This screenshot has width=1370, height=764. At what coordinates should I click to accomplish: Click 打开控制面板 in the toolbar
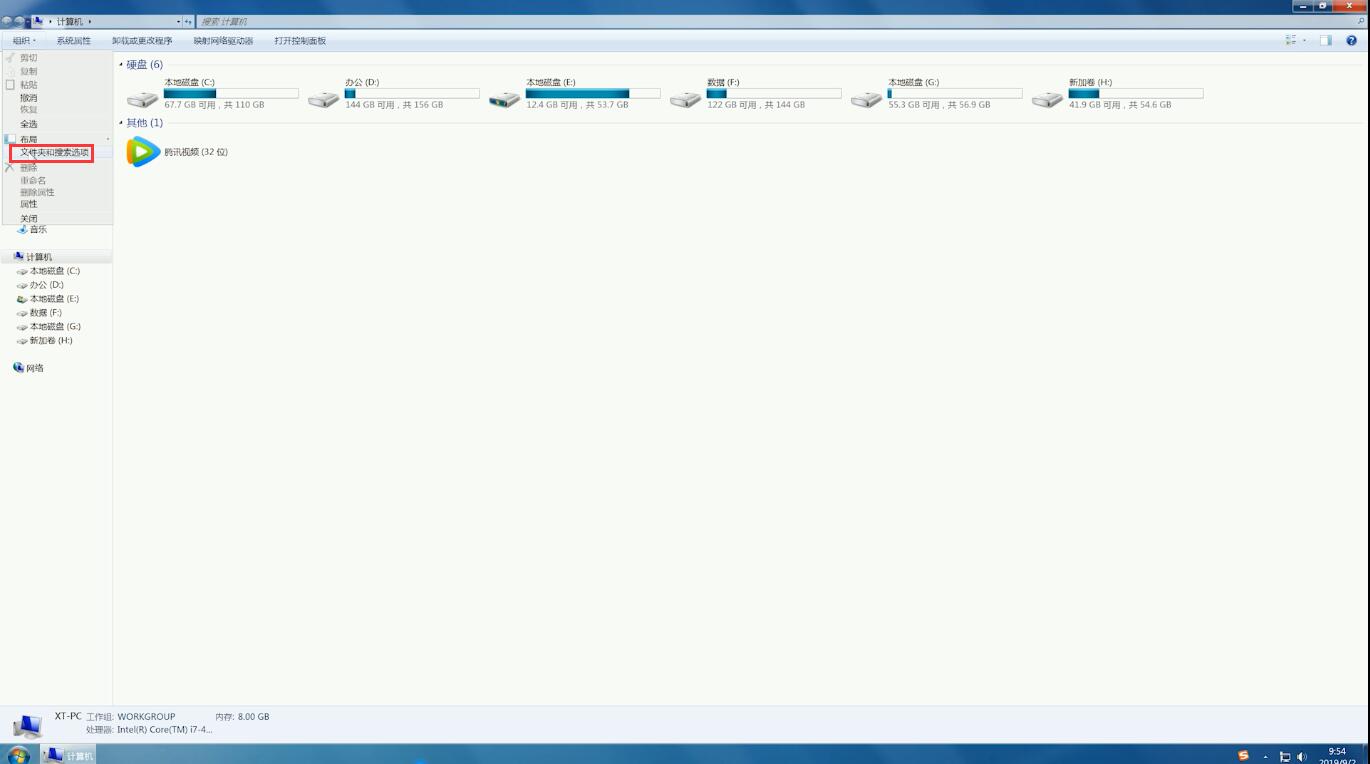(x=300, y=41)
